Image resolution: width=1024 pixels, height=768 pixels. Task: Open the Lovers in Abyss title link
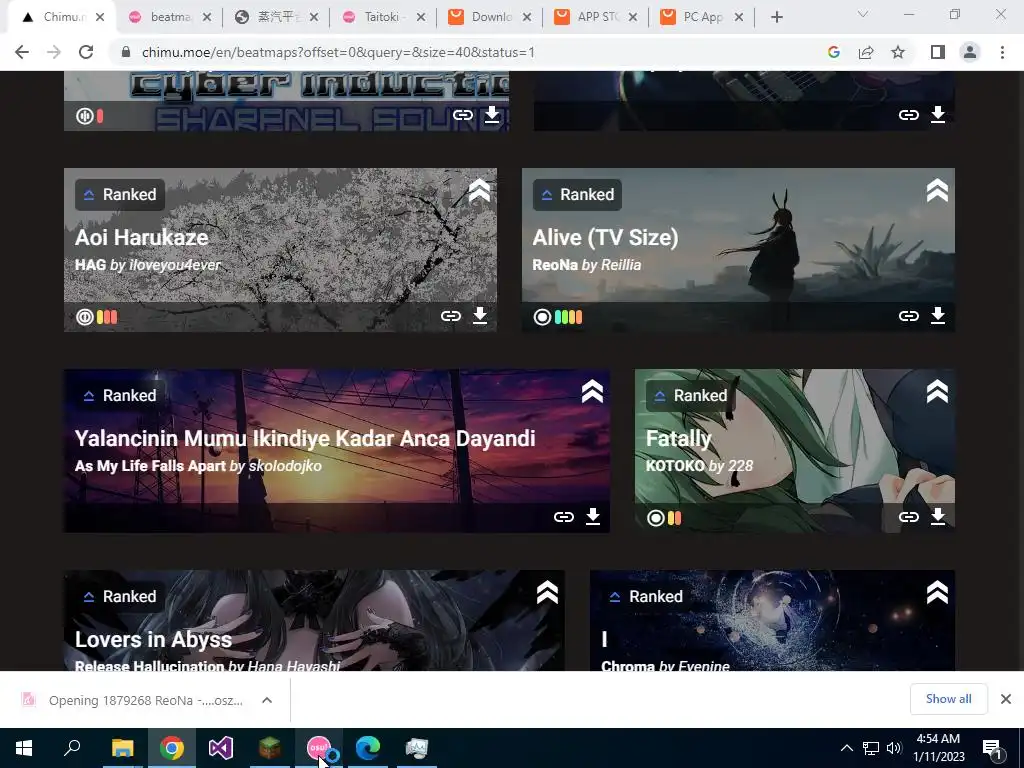(x=153, y=639)
